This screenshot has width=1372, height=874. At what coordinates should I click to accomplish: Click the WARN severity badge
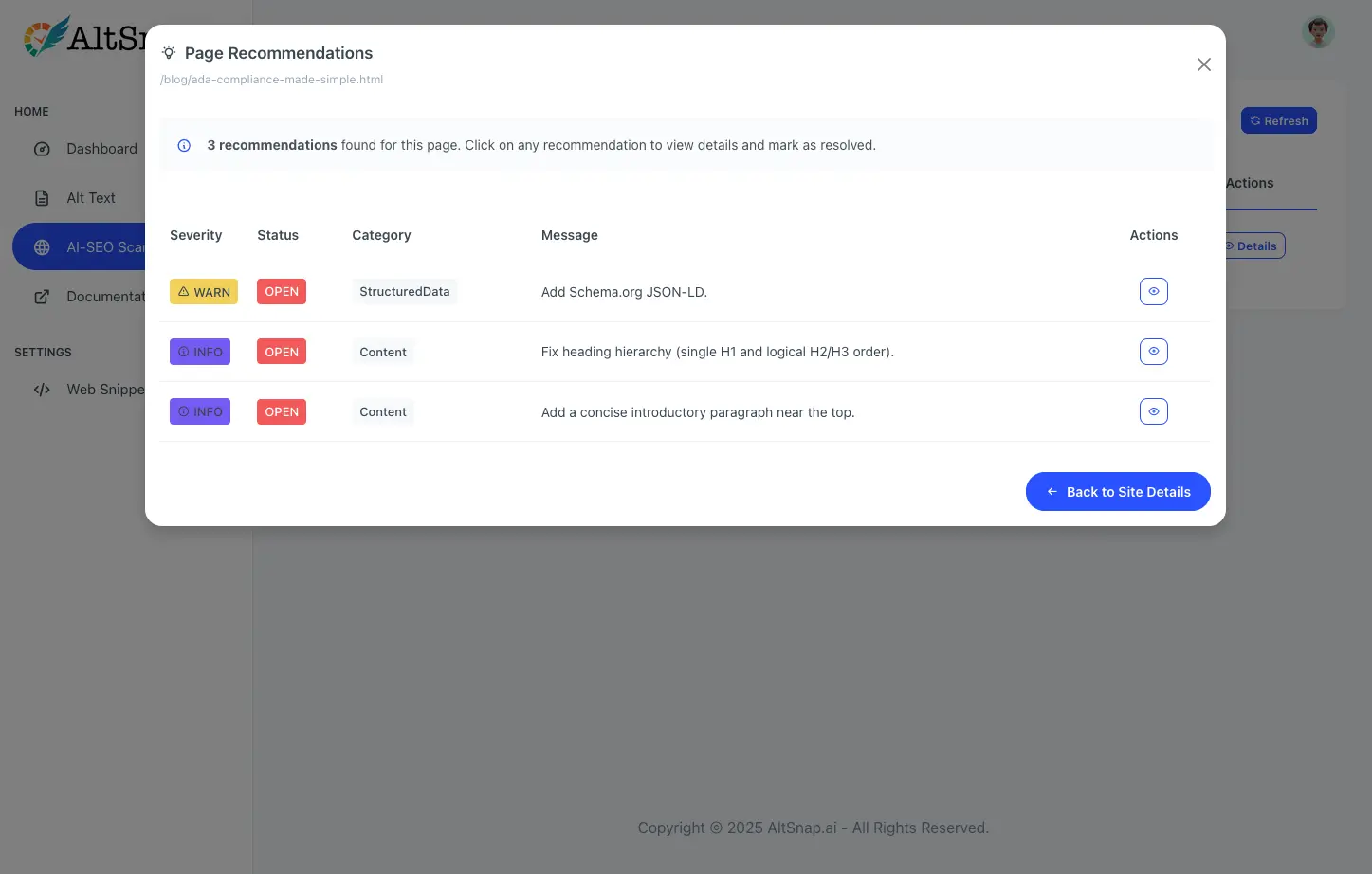(x=204, y=291)
